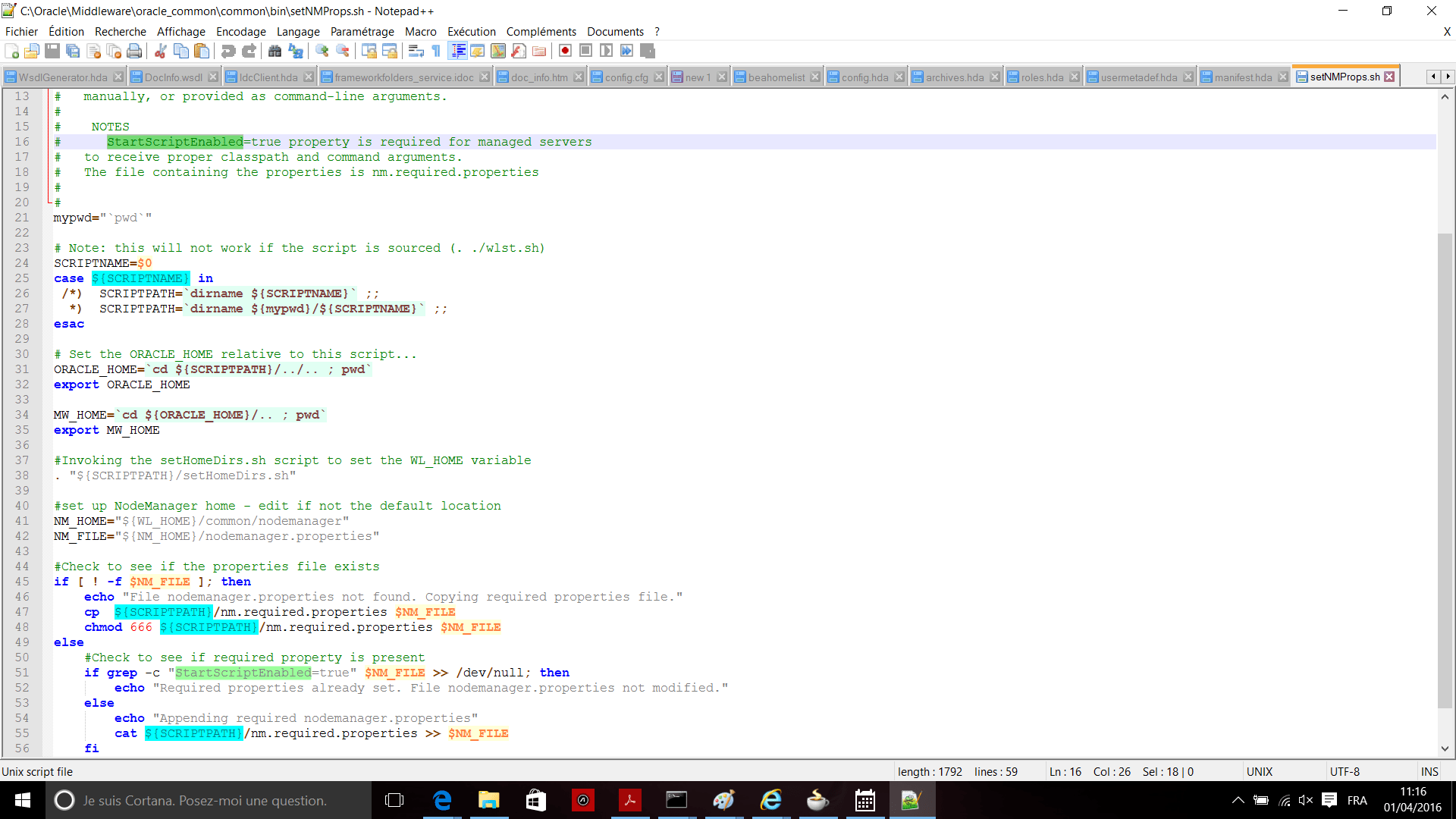Open the Encodage menu

240,31
